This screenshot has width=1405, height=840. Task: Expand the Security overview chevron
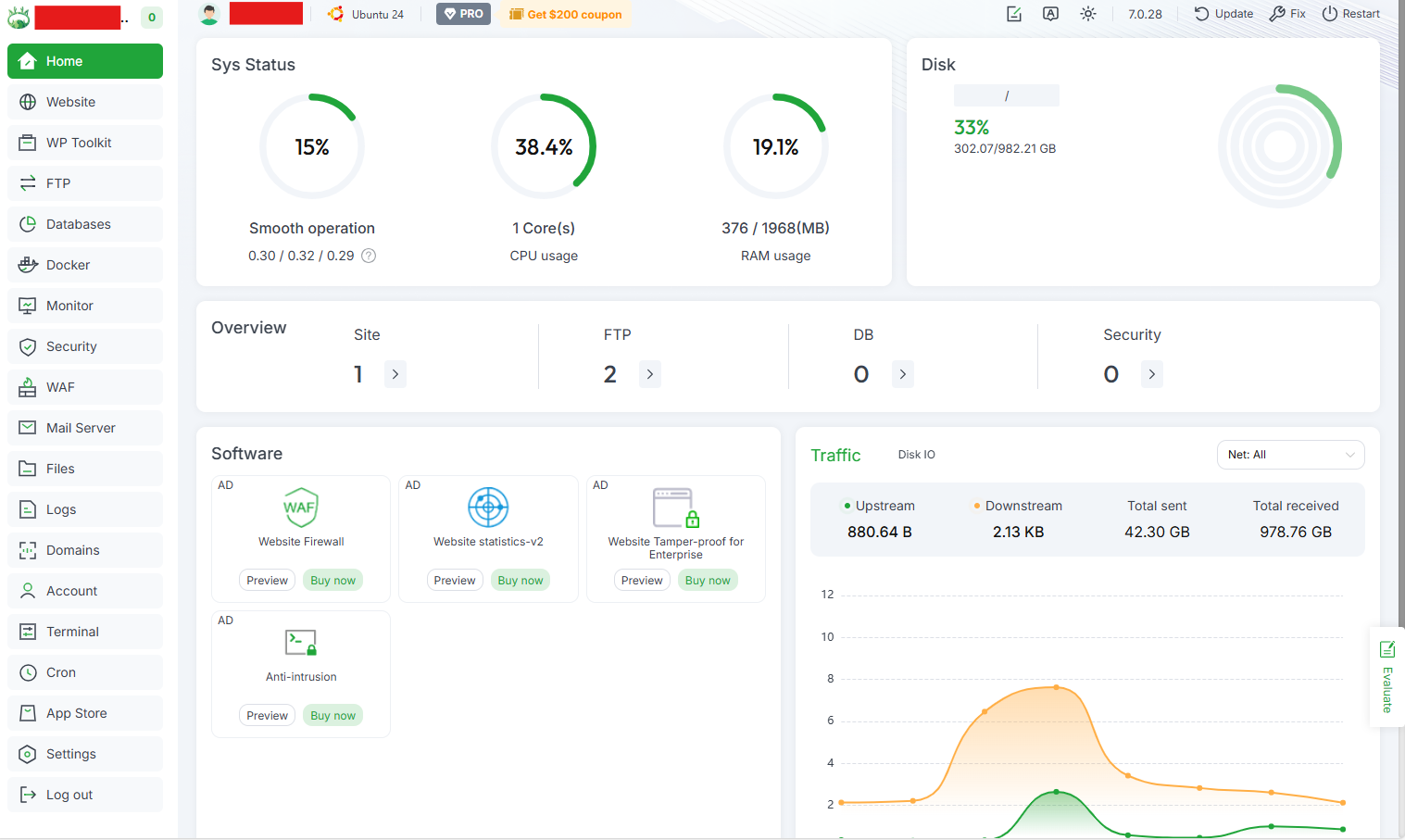click(x=1151, y=374)
